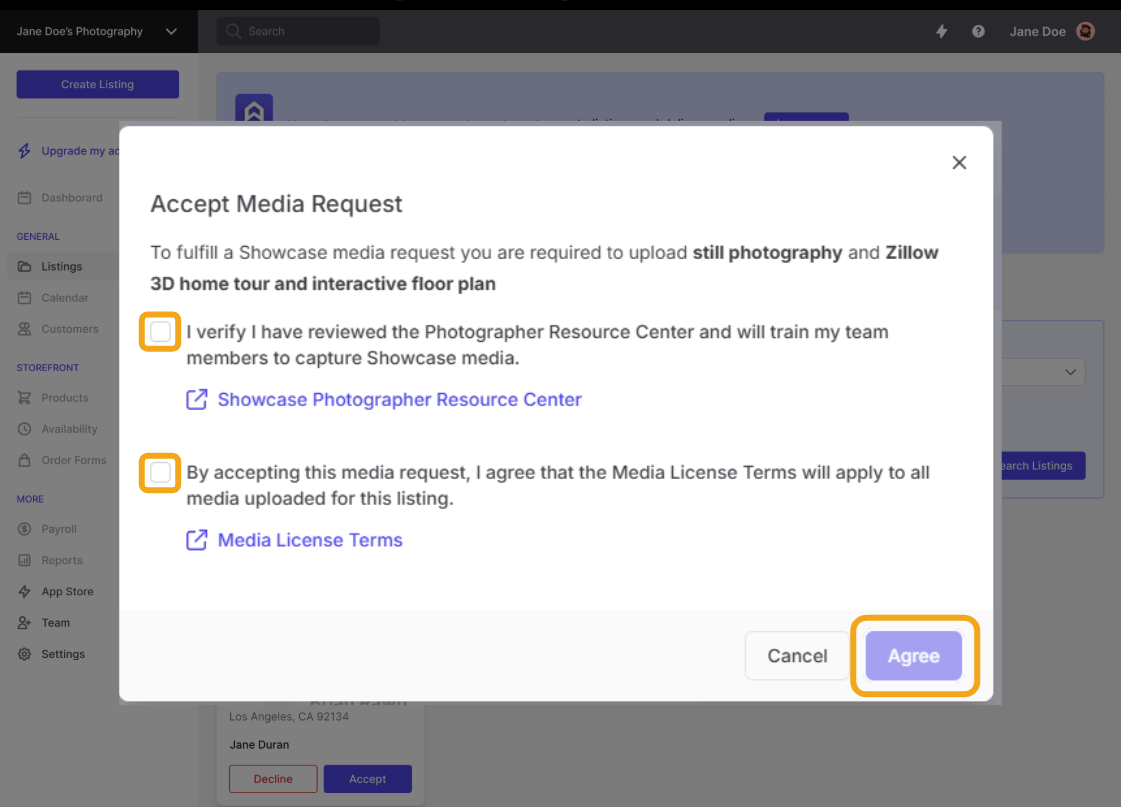Click the Search input field
Screen dimensions: 1121x807
pyautogui.click(x=298, y=31)
